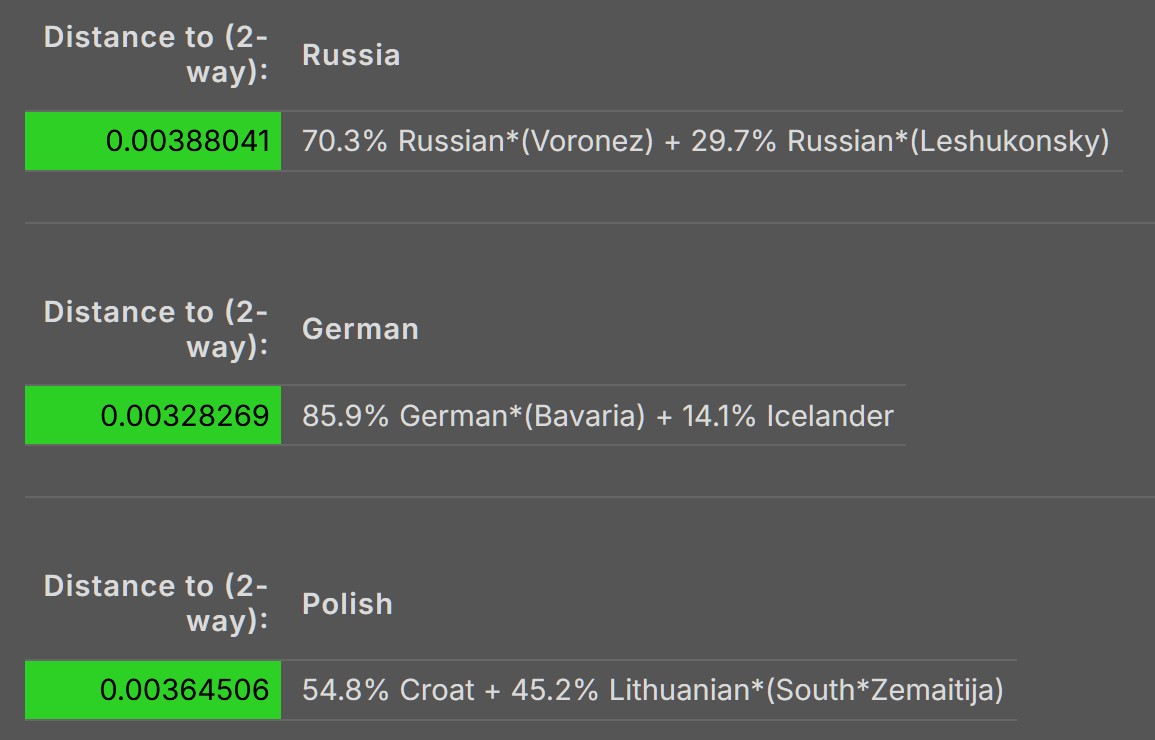Click the plus sign between Bavaria and Icelander
The image size is (1155, 740).
click(664, 417)
